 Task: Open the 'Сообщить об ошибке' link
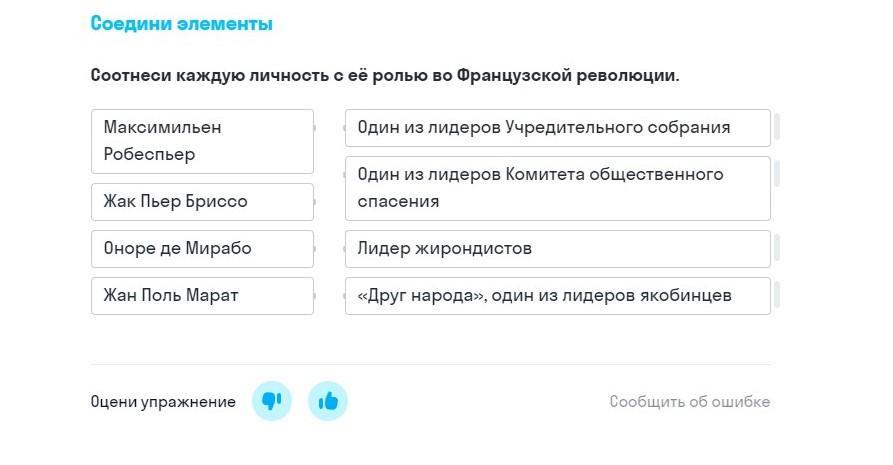point(689,402)
